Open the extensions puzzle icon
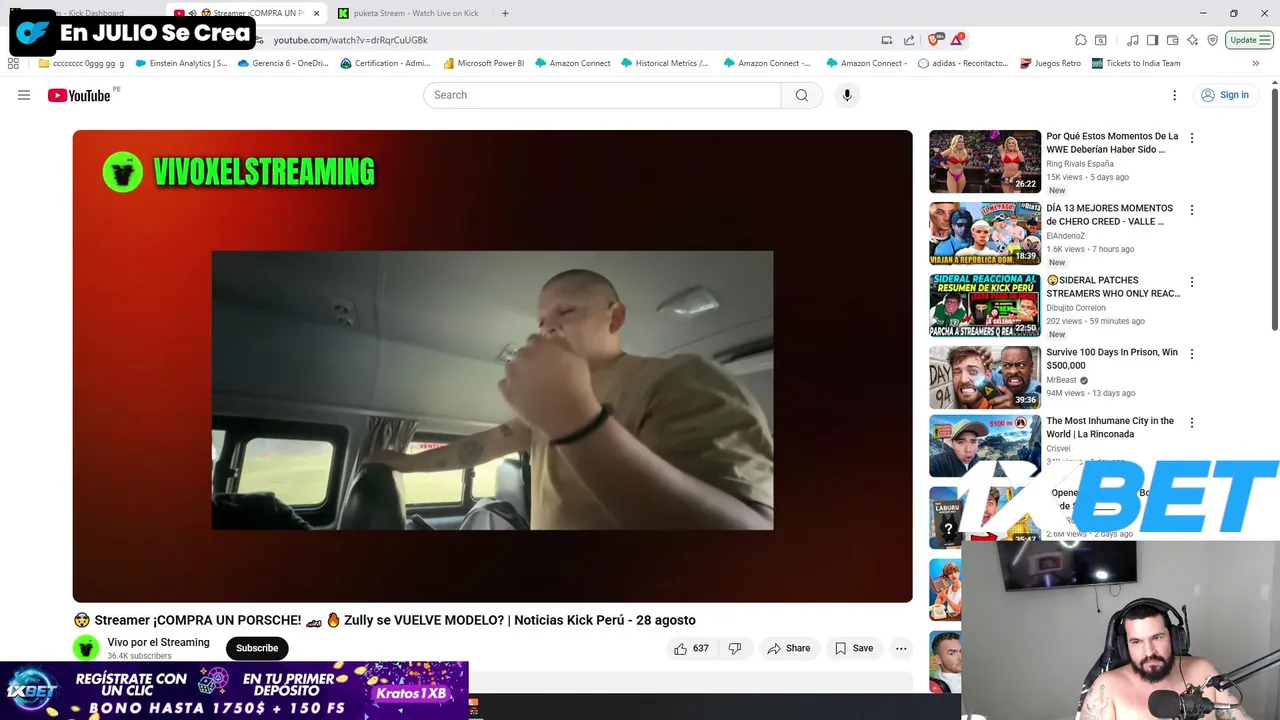Screen dimensions: 1280x720 coord(1081,40)
